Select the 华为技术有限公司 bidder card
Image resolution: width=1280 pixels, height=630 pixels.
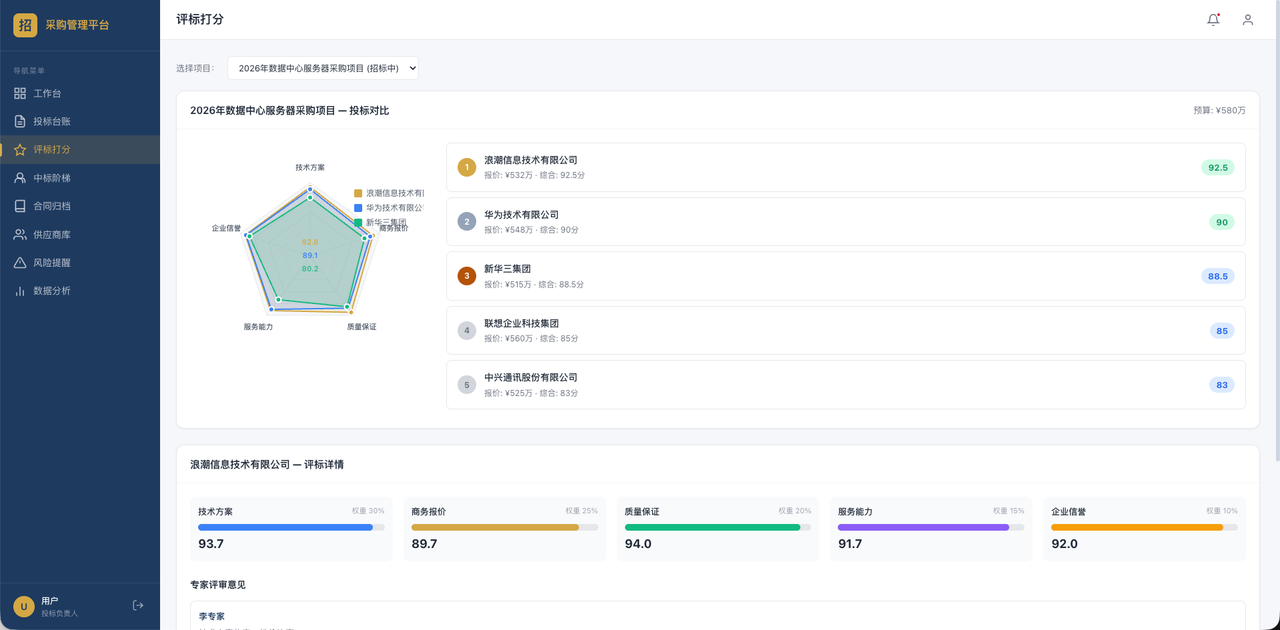point(846,222)
